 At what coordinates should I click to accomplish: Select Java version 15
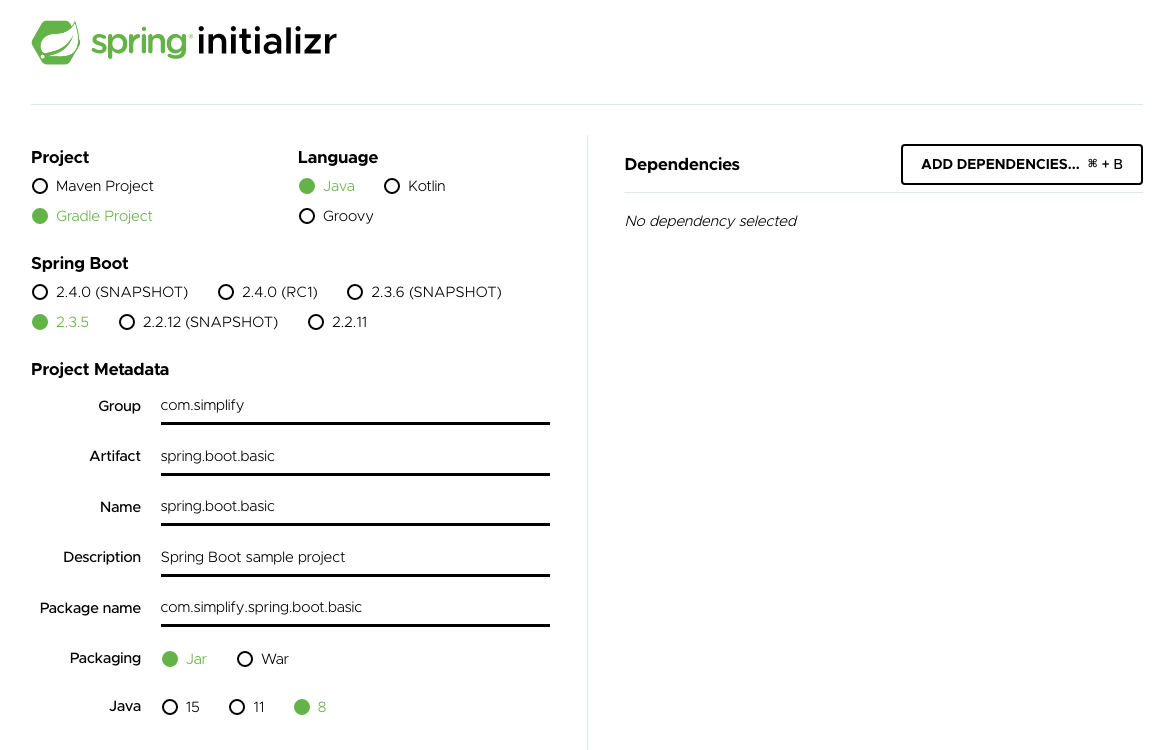click(x=169, y=707)
